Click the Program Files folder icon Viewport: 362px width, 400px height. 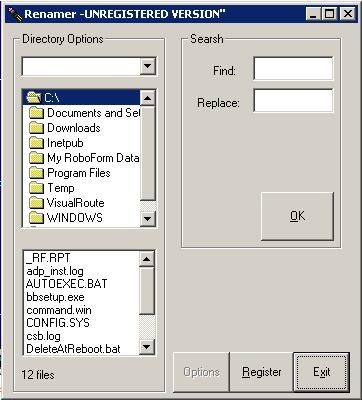[36, 173]
